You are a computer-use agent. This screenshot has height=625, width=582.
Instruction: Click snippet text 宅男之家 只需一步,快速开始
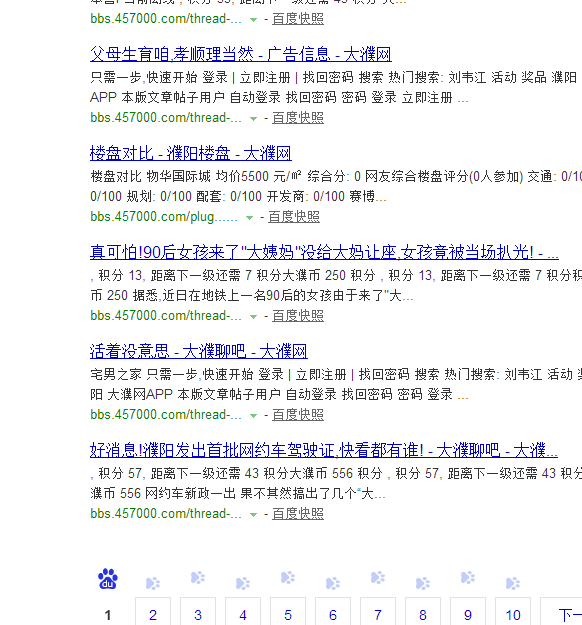pos(172,374)
